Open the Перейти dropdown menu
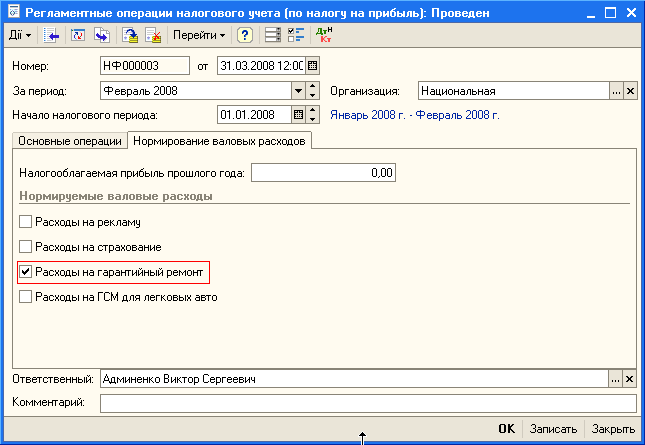This screenshot has width=645, height=445. [x=199, y=35]
